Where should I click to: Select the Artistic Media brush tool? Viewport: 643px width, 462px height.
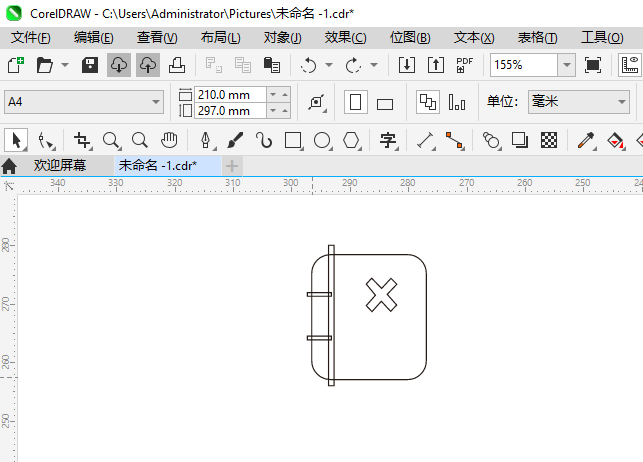point(235,140)
